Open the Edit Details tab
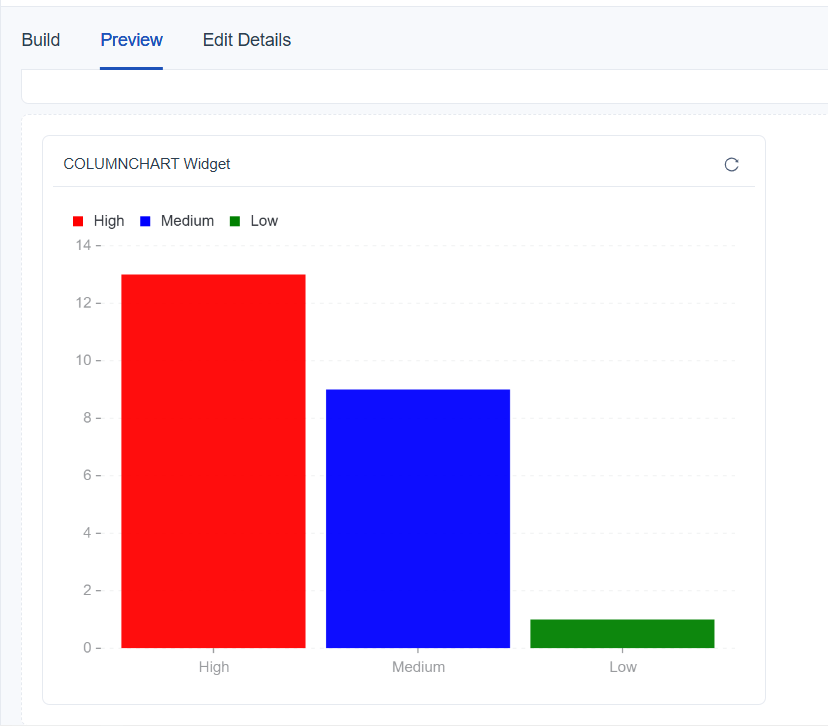This screenshot has height=726, width=828. point(246,40)
